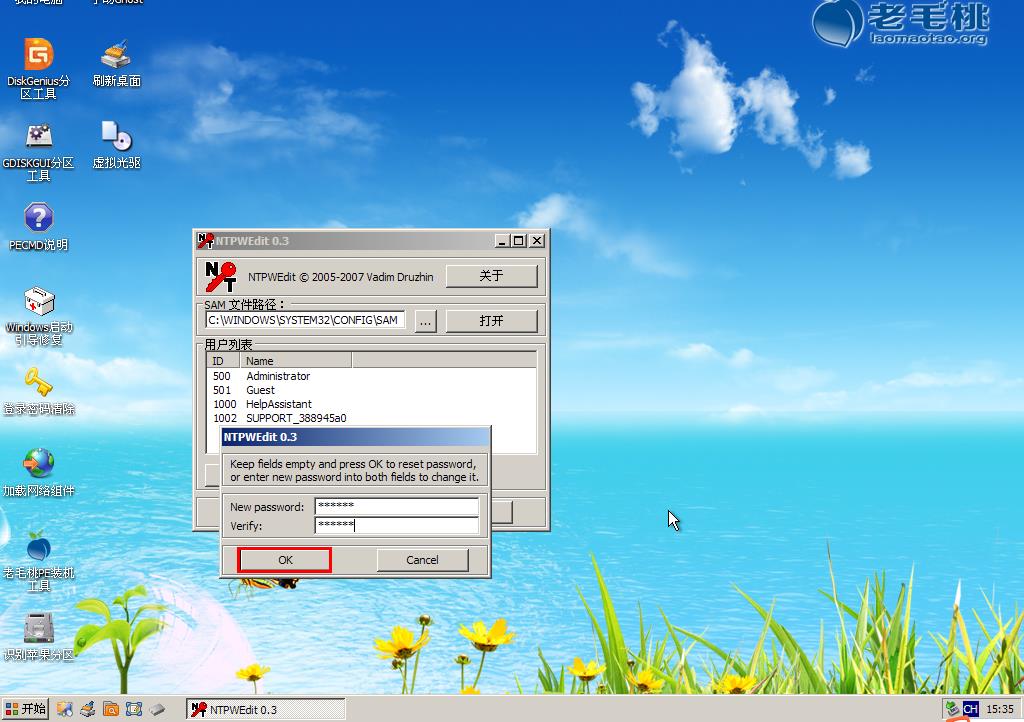Open the 开始 Start menu

(x=27, y=709)
